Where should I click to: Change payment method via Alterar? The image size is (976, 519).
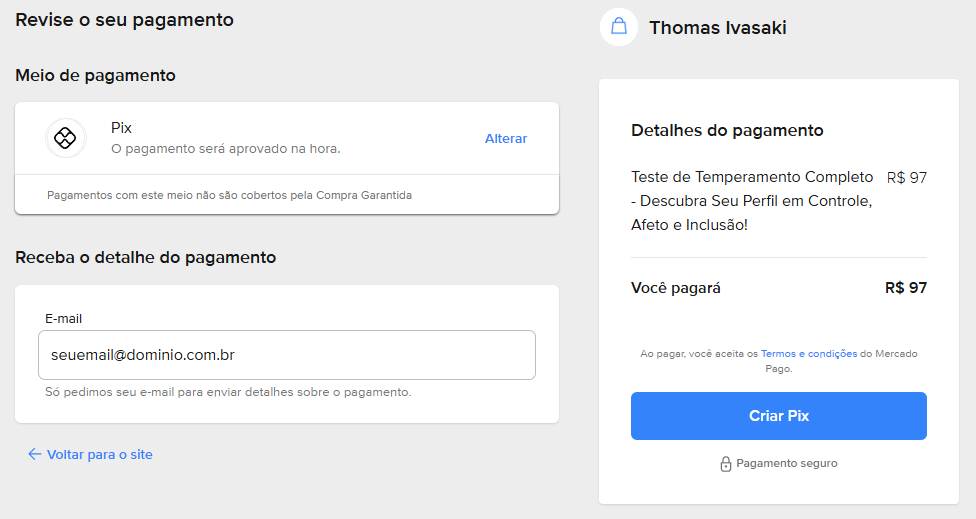(x=506, y=139)
